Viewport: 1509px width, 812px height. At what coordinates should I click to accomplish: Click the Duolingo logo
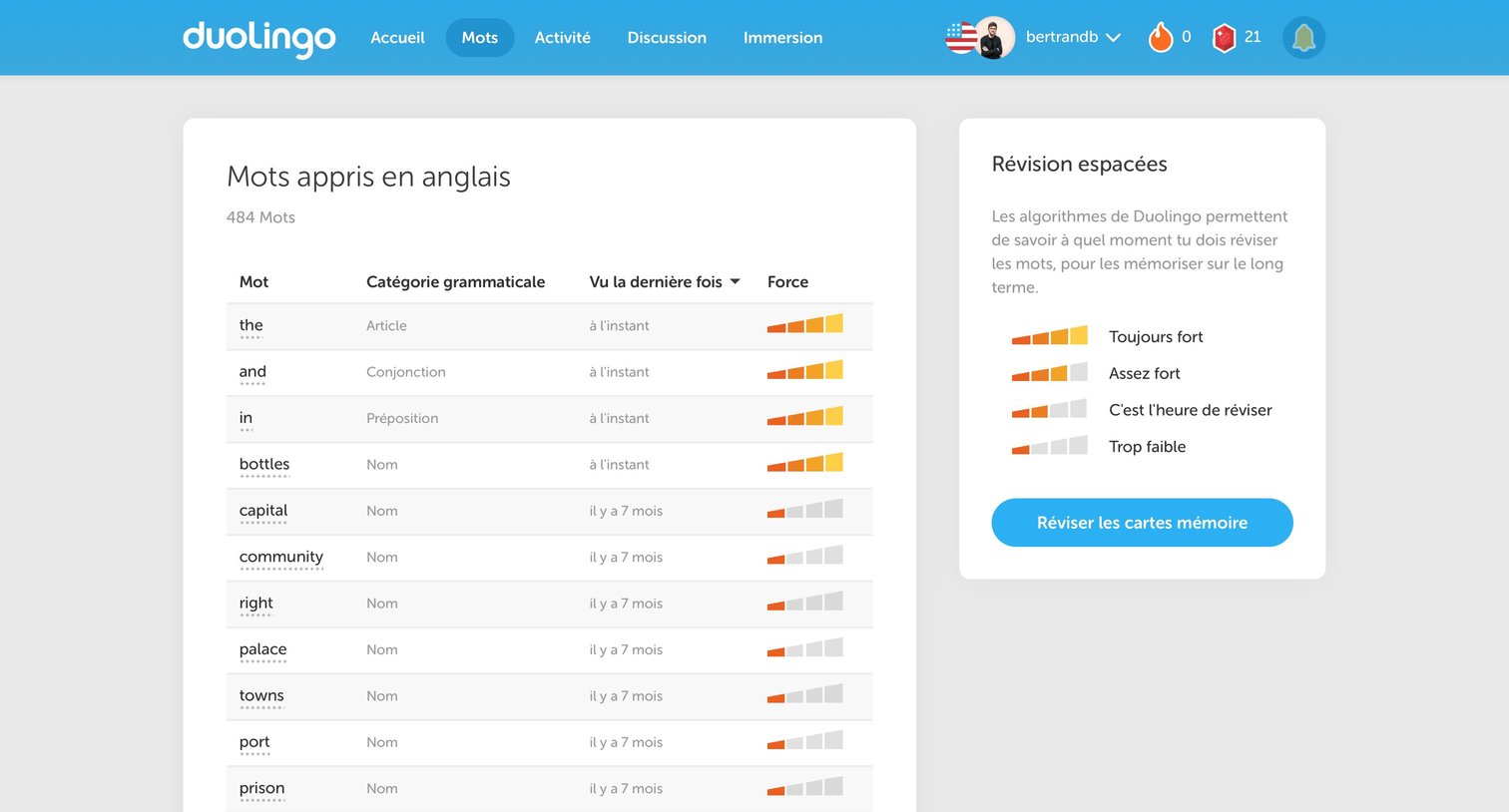259,38
